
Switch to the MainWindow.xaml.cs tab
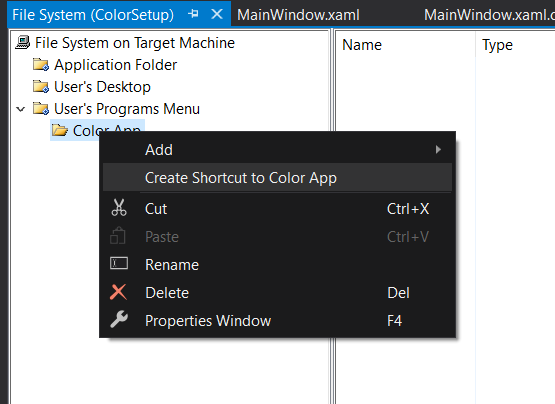(489, 15)
